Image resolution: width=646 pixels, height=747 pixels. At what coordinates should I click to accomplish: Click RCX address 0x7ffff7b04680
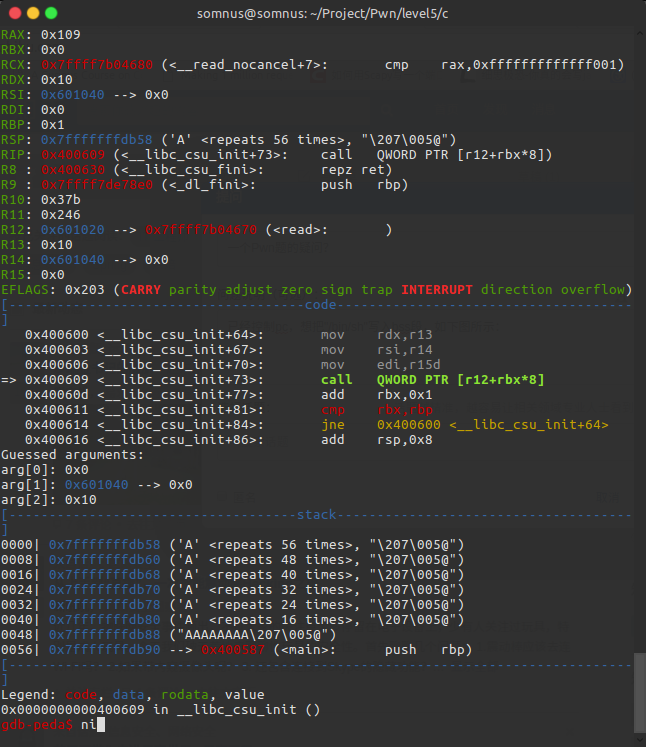pos(97,65)
